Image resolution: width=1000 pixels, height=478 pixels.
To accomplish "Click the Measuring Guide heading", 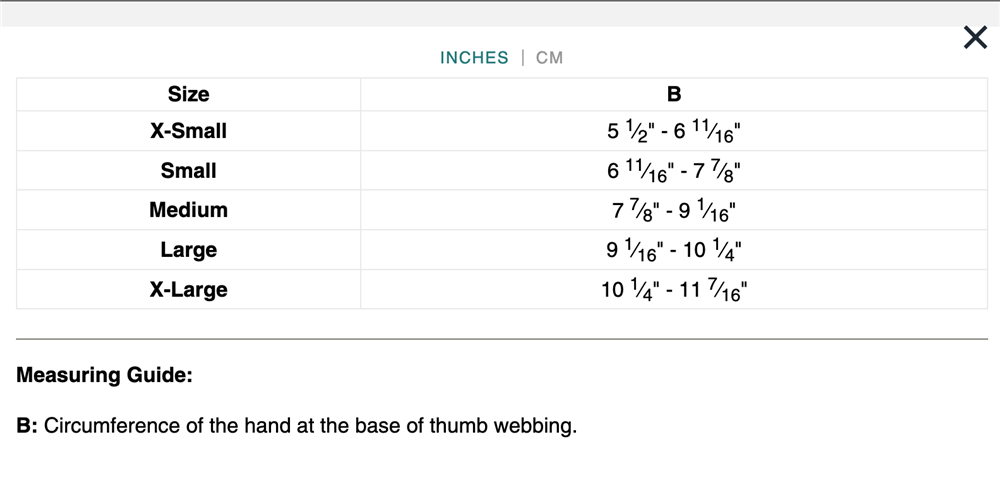I will coord(104,376).
